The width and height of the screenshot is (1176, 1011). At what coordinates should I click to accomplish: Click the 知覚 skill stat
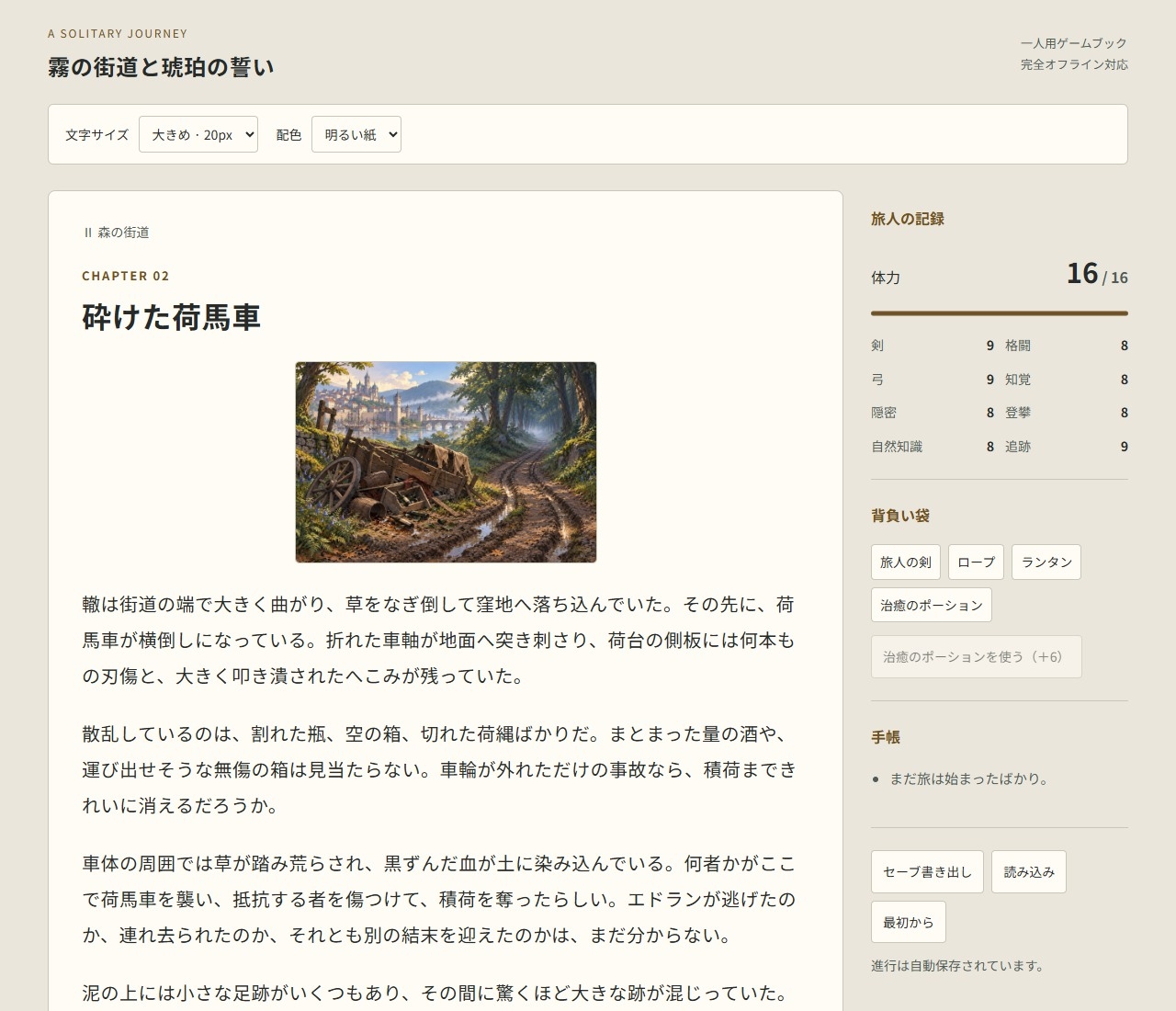coord(1067,380)
